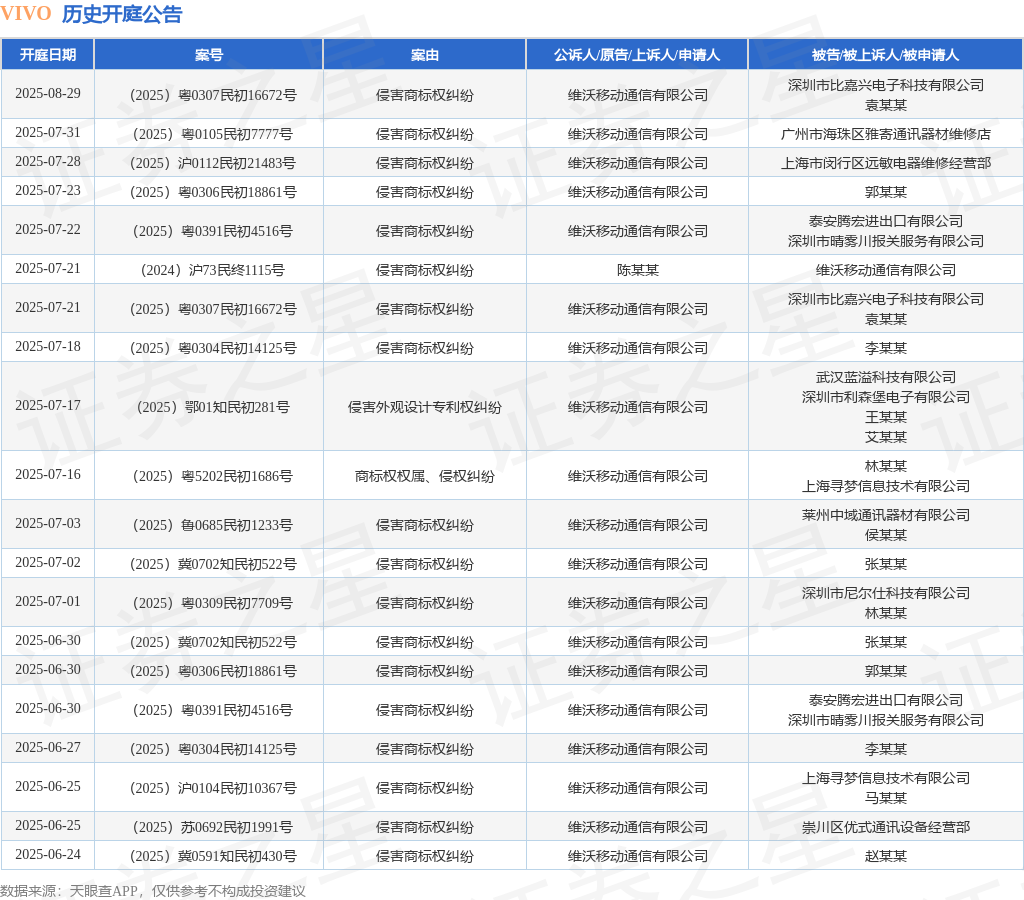Click defendant 王某某
1024x900 pixels.
click(x=886, y=417)
